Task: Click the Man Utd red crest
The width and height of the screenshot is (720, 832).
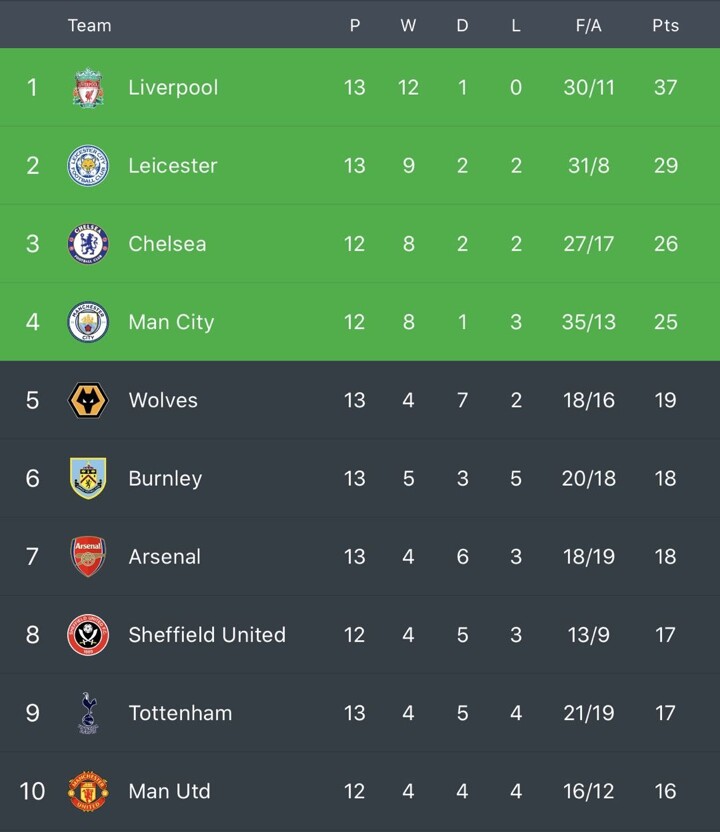Action: coord(88,791)
